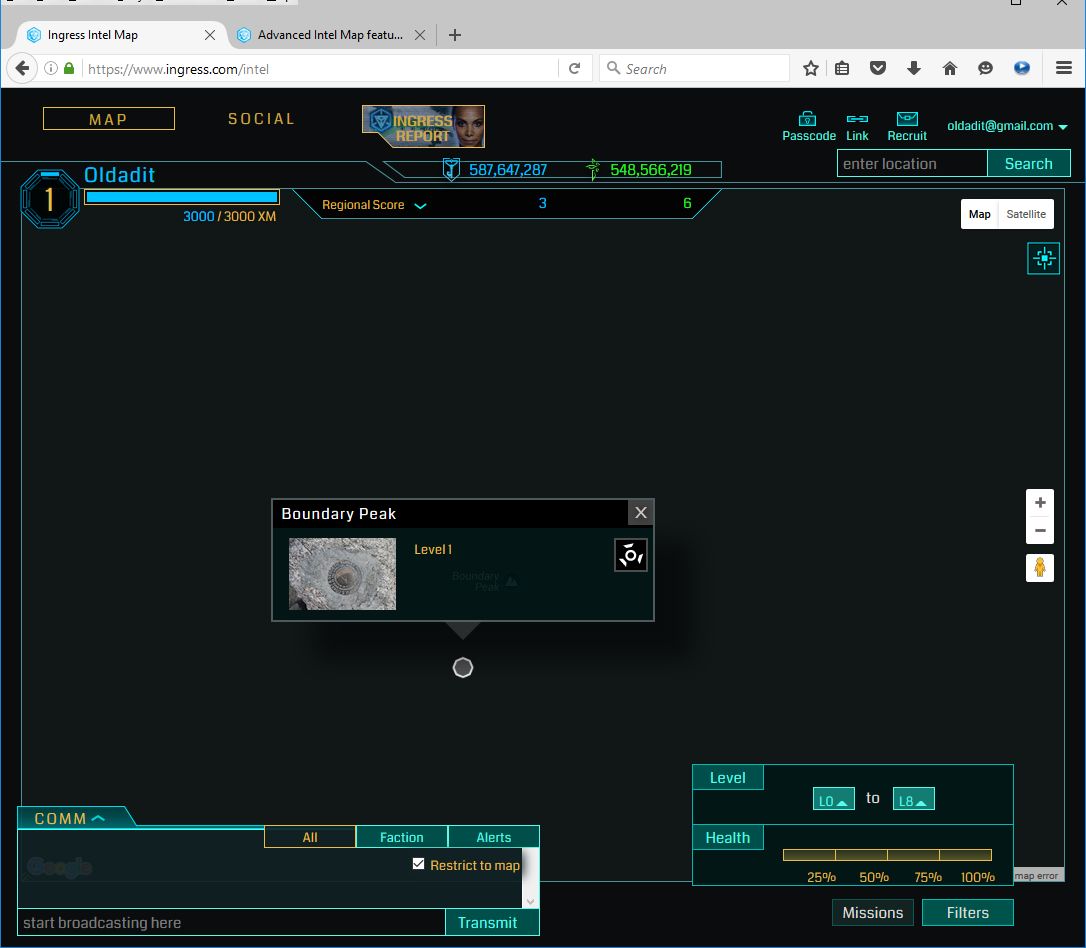Screen dimensions: 1086x948
Task: Expand the Regional Score dropdown
Action: 420,206
